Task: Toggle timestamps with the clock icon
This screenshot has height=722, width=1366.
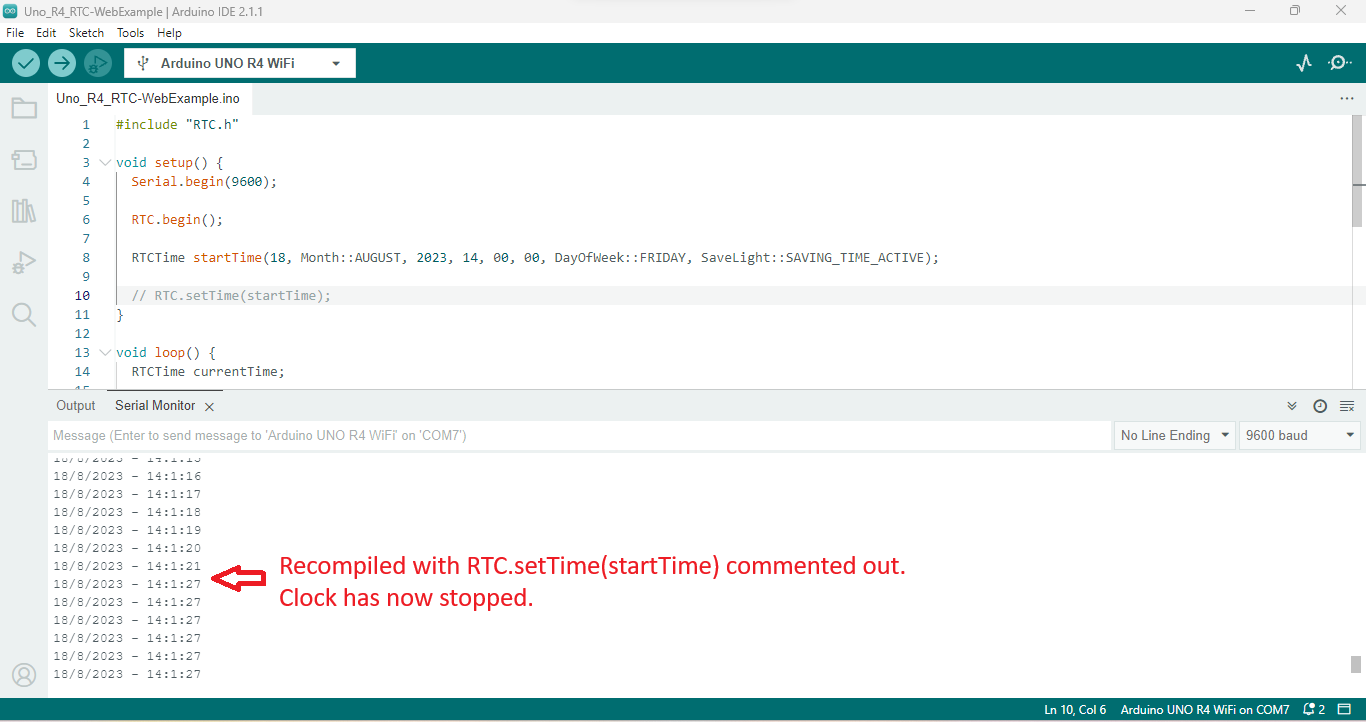Action: click(1320, 405)
